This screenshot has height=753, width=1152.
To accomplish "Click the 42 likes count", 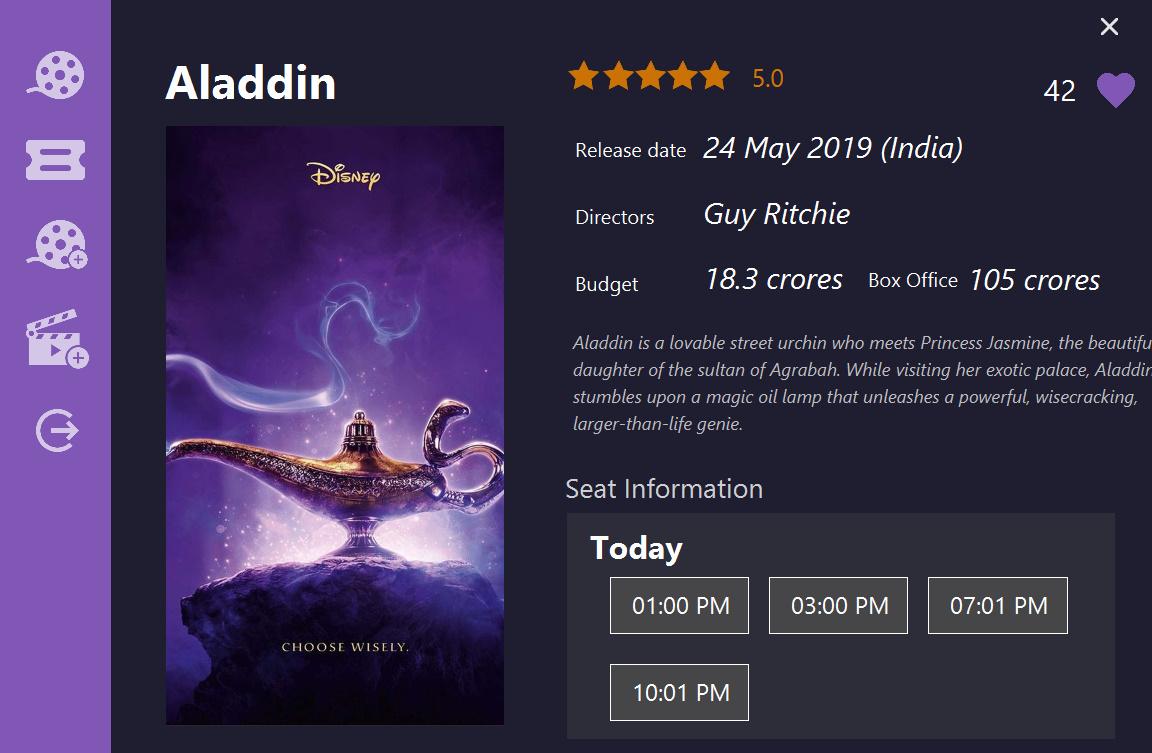I will click(x=1059, y=91).
